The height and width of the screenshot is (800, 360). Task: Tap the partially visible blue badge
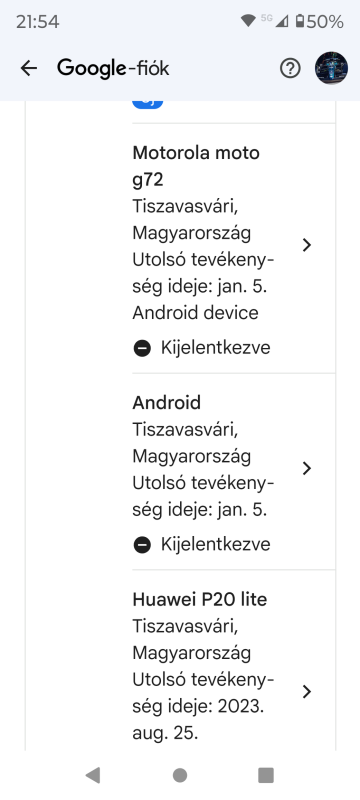pyautogui.click(x=148, y=104)
